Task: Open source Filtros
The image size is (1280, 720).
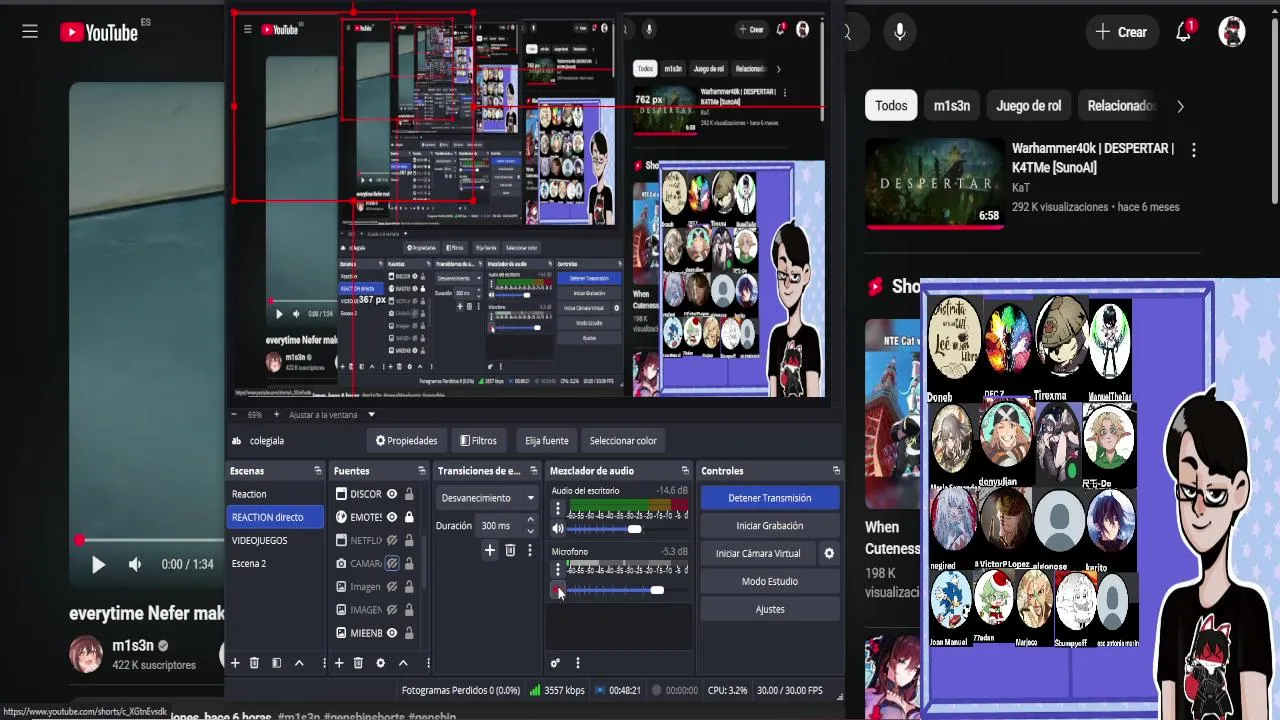Action: click(478, 441)
